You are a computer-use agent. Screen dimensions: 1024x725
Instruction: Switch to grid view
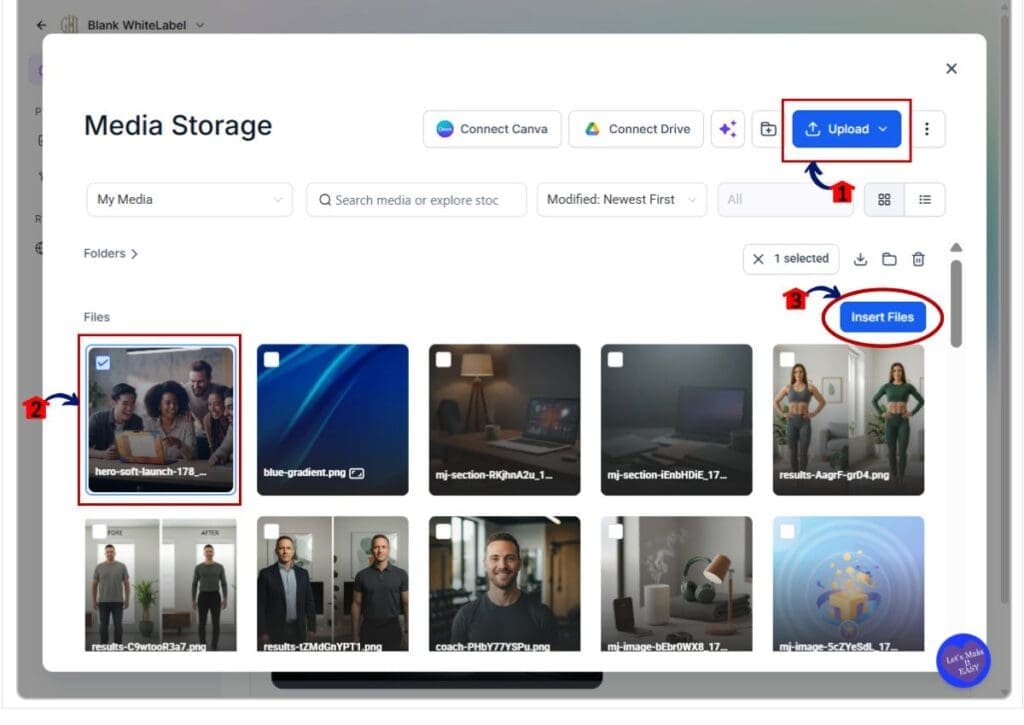pos(884,199)
